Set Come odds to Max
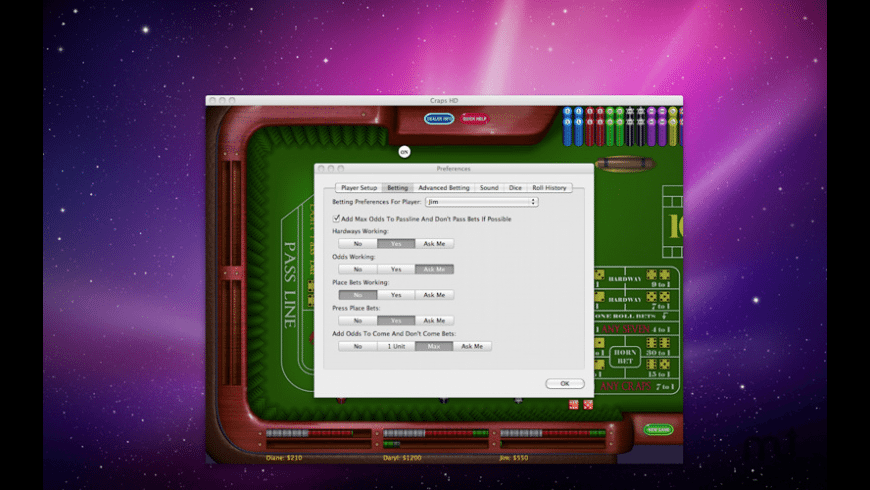Image resolution: width=870 pixels, height=490 pixels. [x=434, y=346]
